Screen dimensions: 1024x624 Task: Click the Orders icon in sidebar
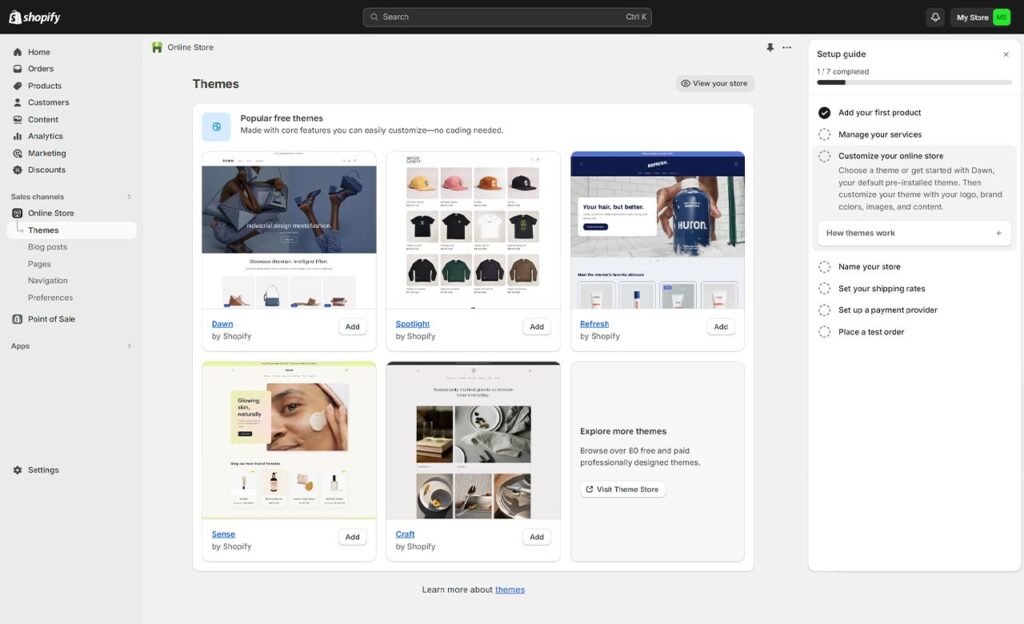[x=18, y=69]
